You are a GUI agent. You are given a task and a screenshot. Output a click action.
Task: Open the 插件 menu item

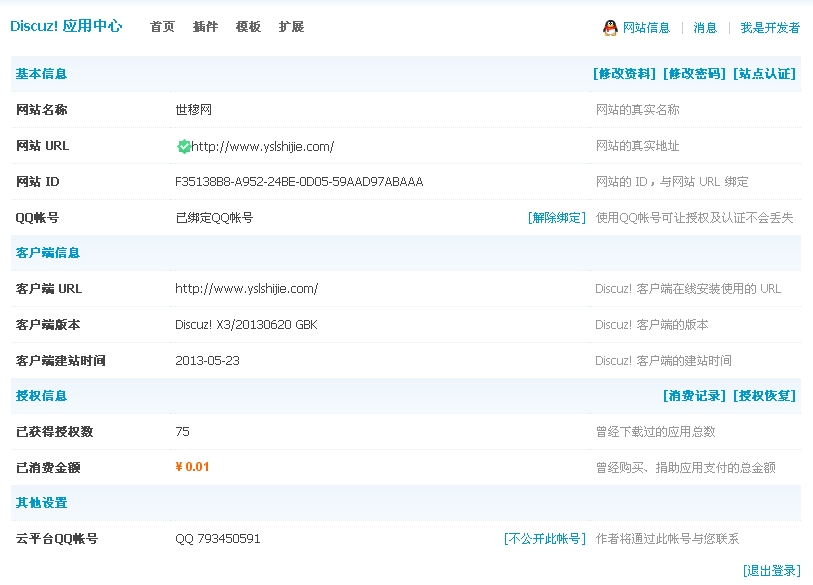point(205,27)
